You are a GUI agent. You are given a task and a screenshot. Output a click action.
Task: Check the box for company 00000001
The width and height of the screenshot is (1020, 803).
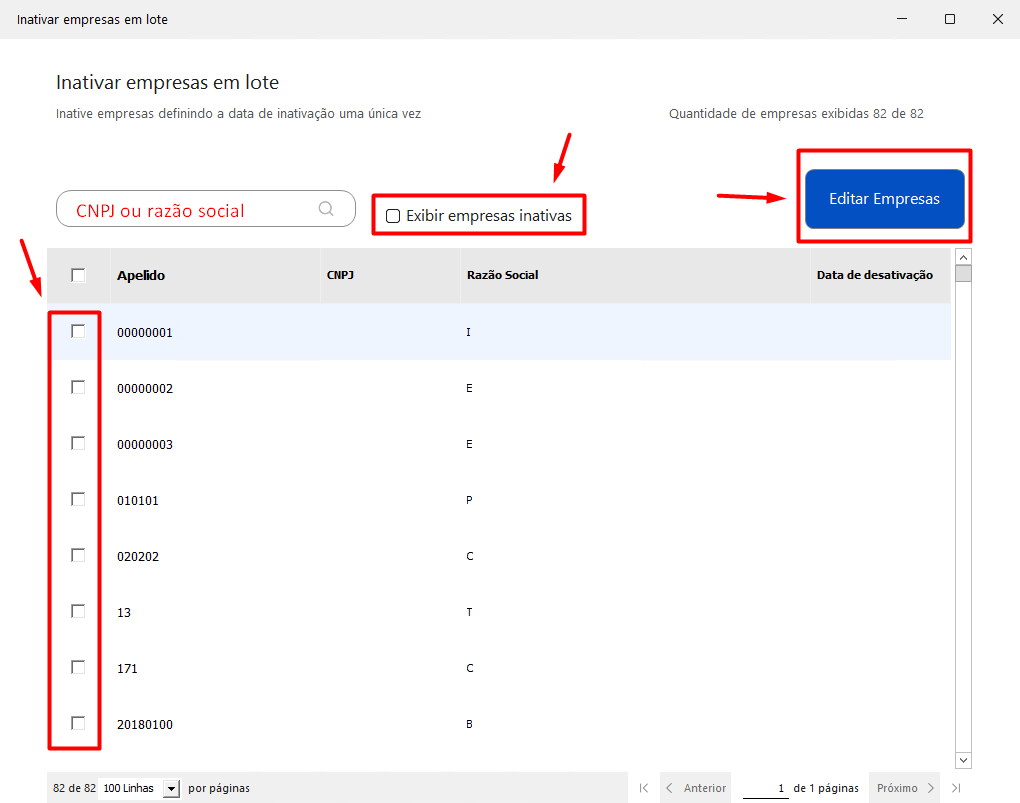point(78,331)
